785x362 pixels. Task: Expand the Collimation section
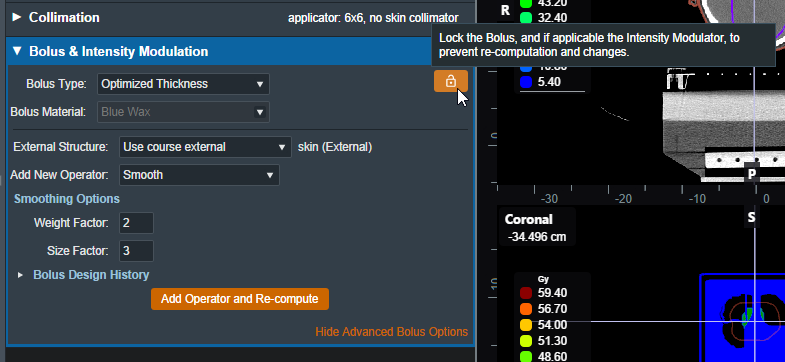pyautogui.click(x=17, y=18)
